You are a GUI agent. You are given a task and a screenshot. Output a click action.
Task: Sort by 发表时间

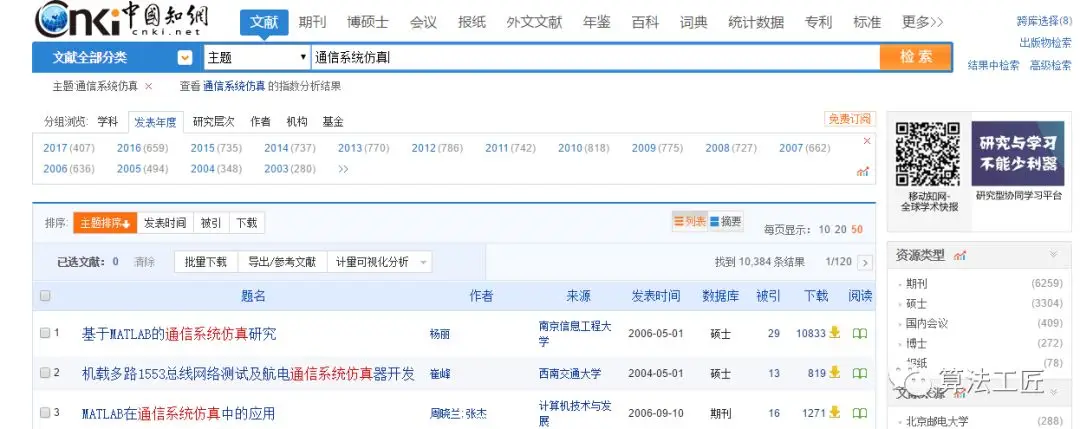pos(165,223)
